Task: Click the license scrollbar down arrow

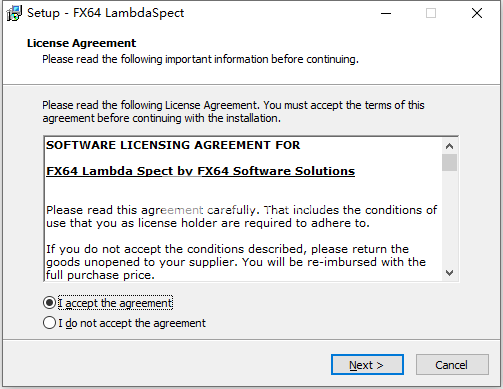Action: pos(449,273)
